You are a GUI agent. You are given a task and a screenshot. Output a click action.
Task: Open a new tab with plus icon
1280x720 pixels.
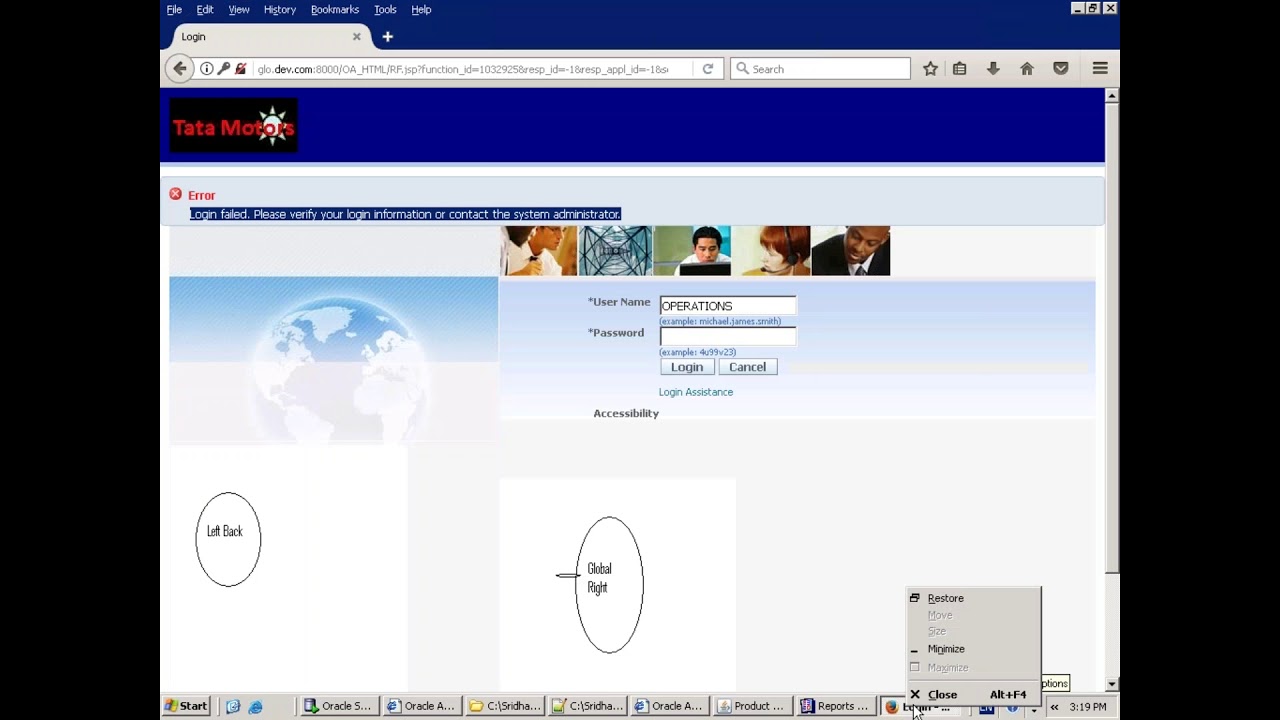coord(387,37)
